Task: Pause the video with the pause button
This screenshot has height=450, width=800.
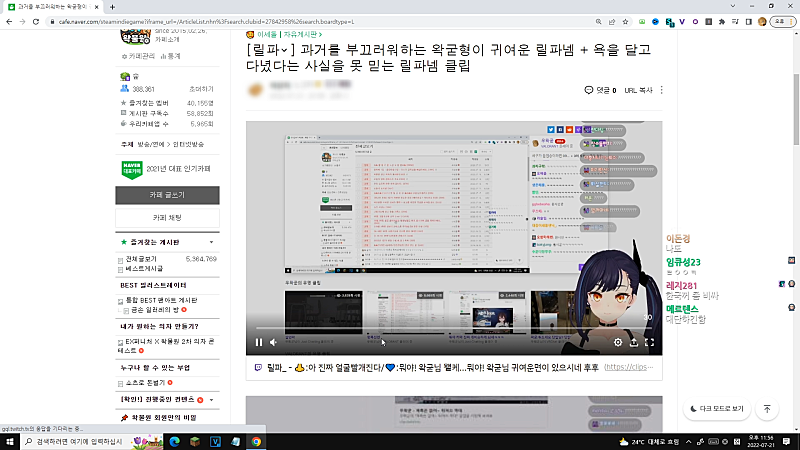Action: [x=259, y=342]
